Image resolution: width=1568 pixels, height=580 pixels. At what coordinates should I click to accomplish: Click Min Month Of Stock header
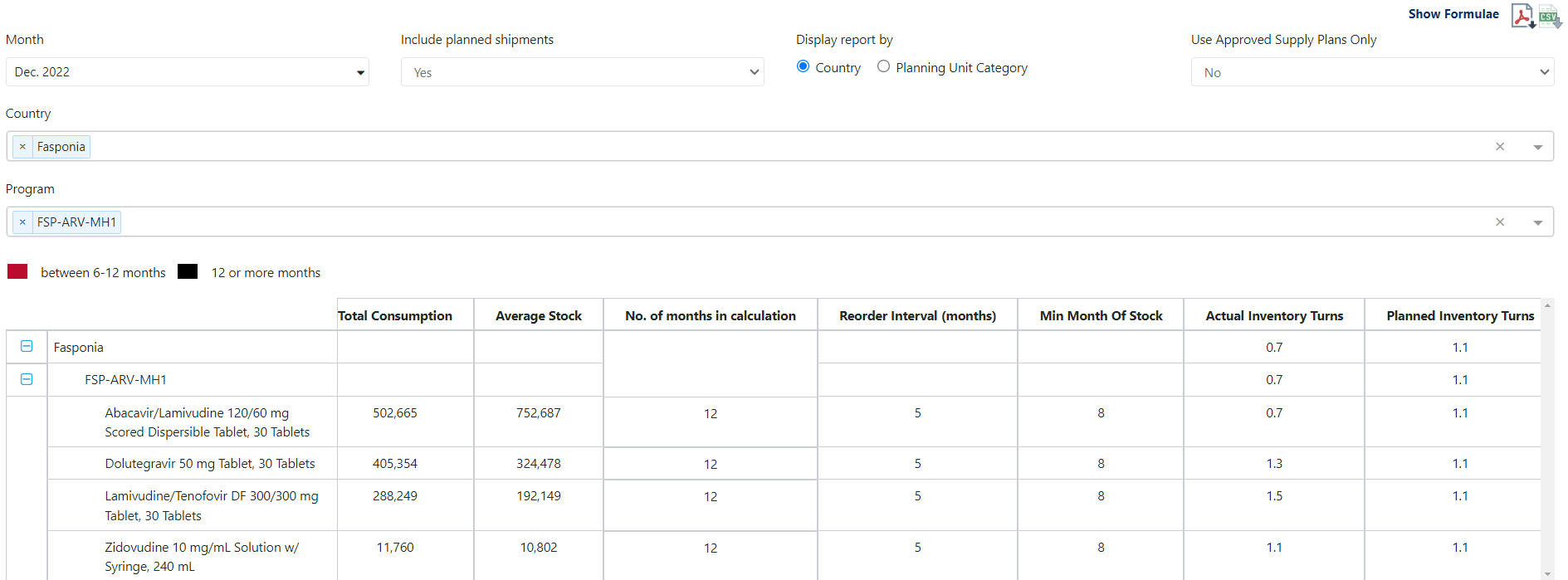coord(1101,316)
